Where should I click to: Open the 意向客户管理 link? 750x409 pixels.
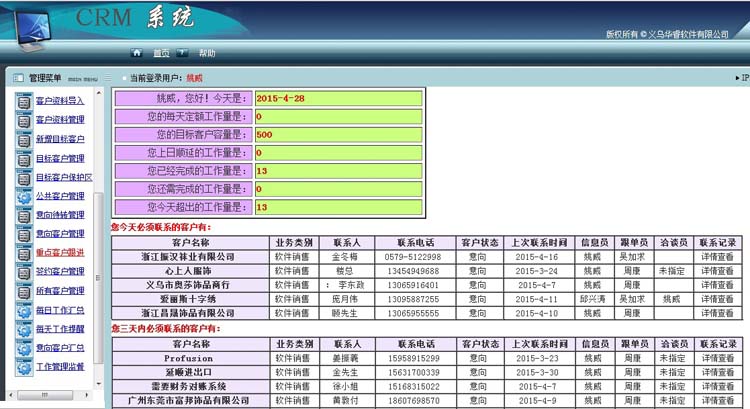click(60, 233)
